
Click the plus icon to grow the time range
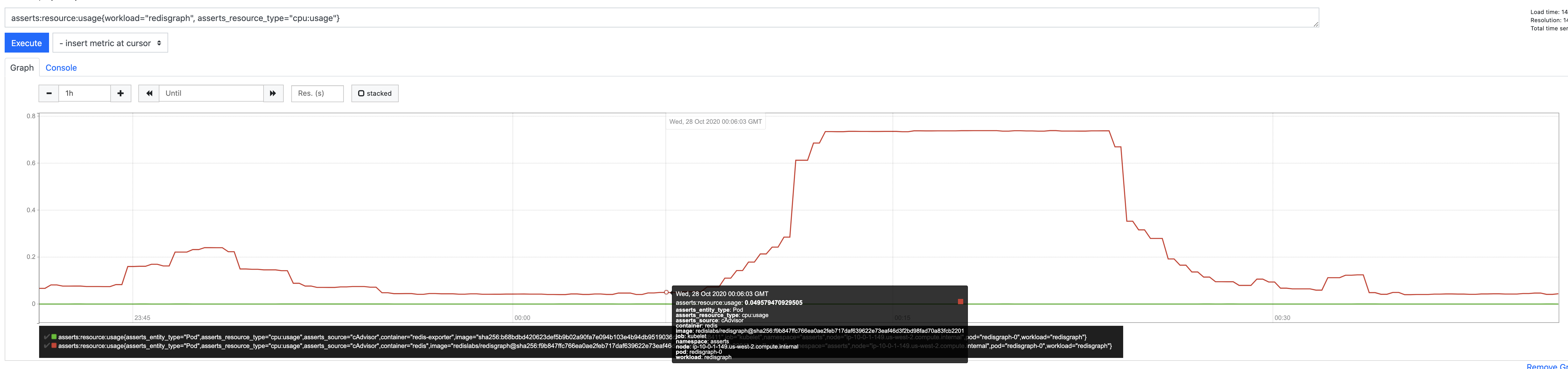coord(121,93)
